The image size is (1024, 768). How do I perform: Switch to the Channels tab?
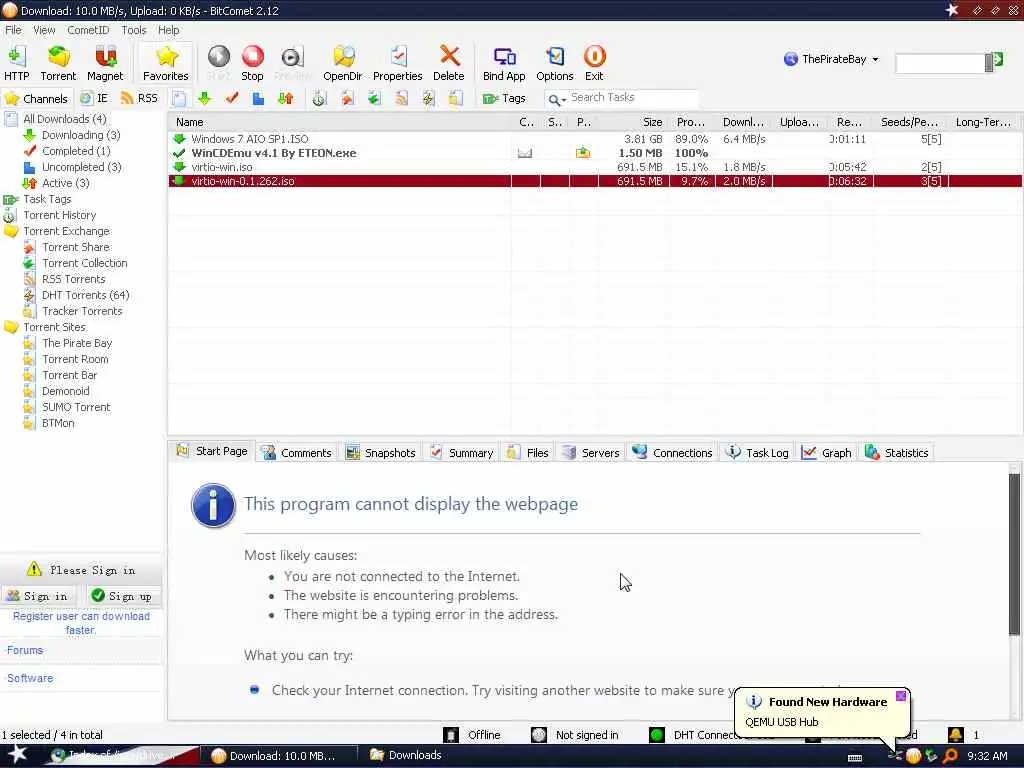[x=37, y=99]
